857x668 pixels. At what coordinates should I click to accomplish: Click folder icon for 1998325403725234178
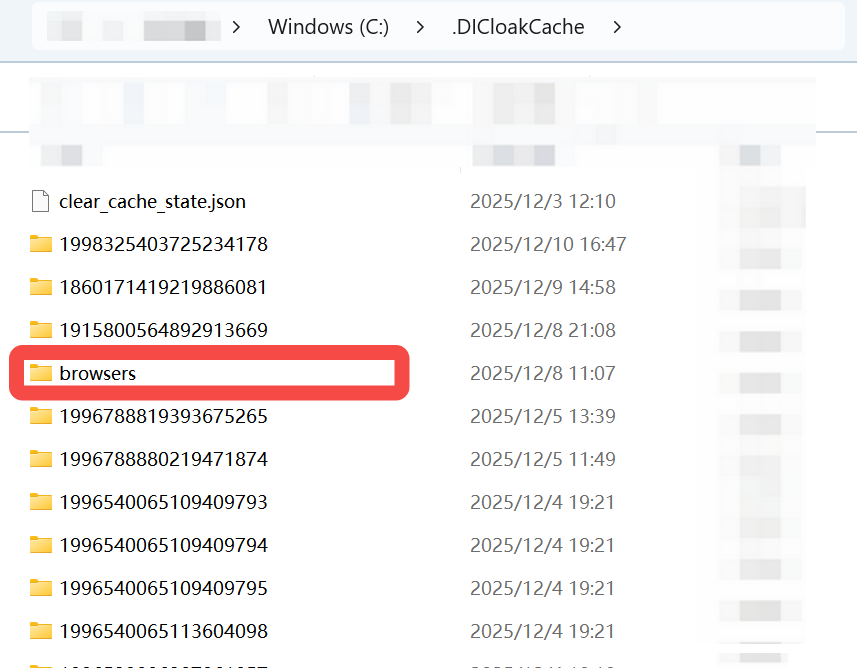pos(40,244)
